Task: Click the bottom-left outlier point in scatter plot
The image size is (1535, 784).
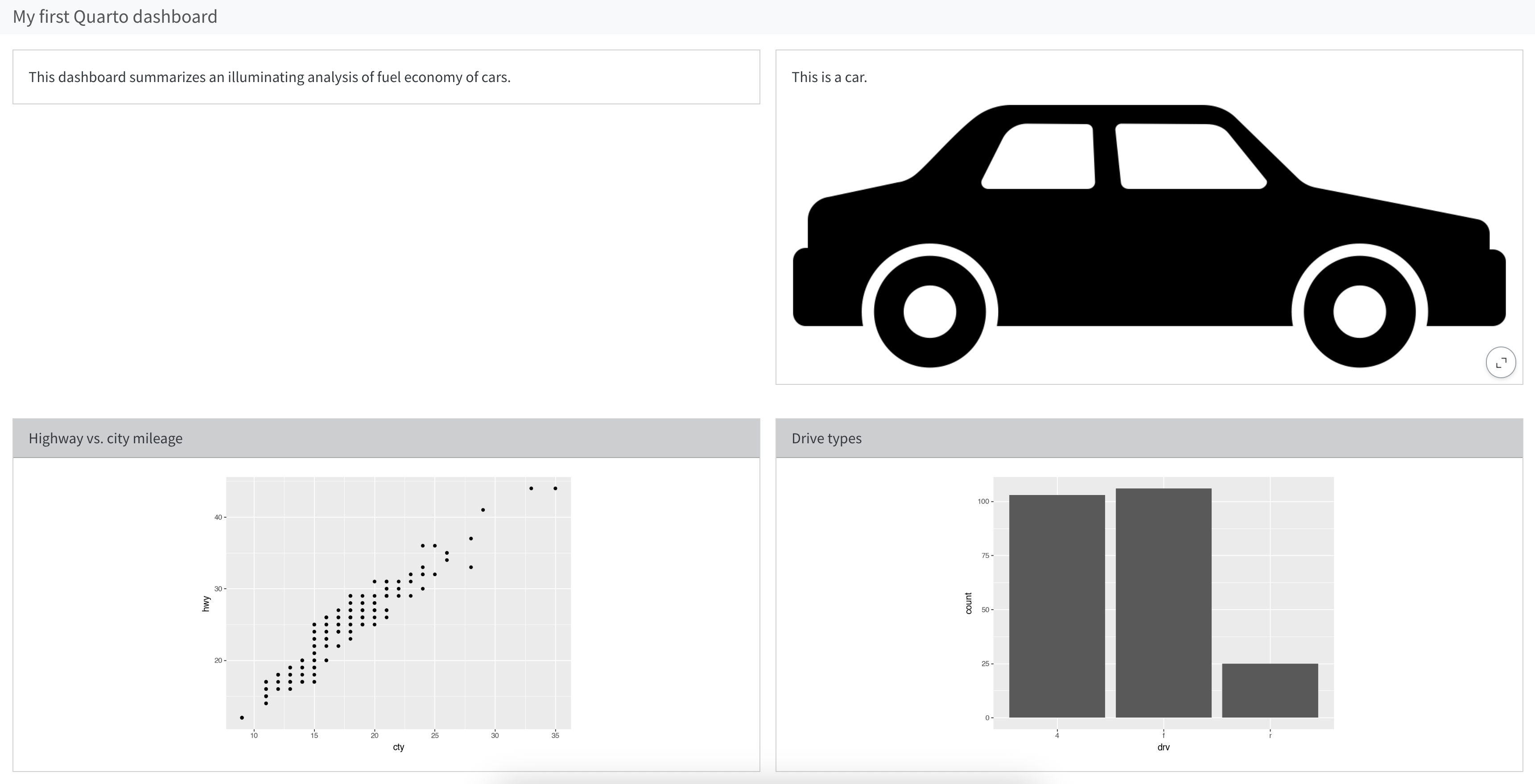Action: 242,718
